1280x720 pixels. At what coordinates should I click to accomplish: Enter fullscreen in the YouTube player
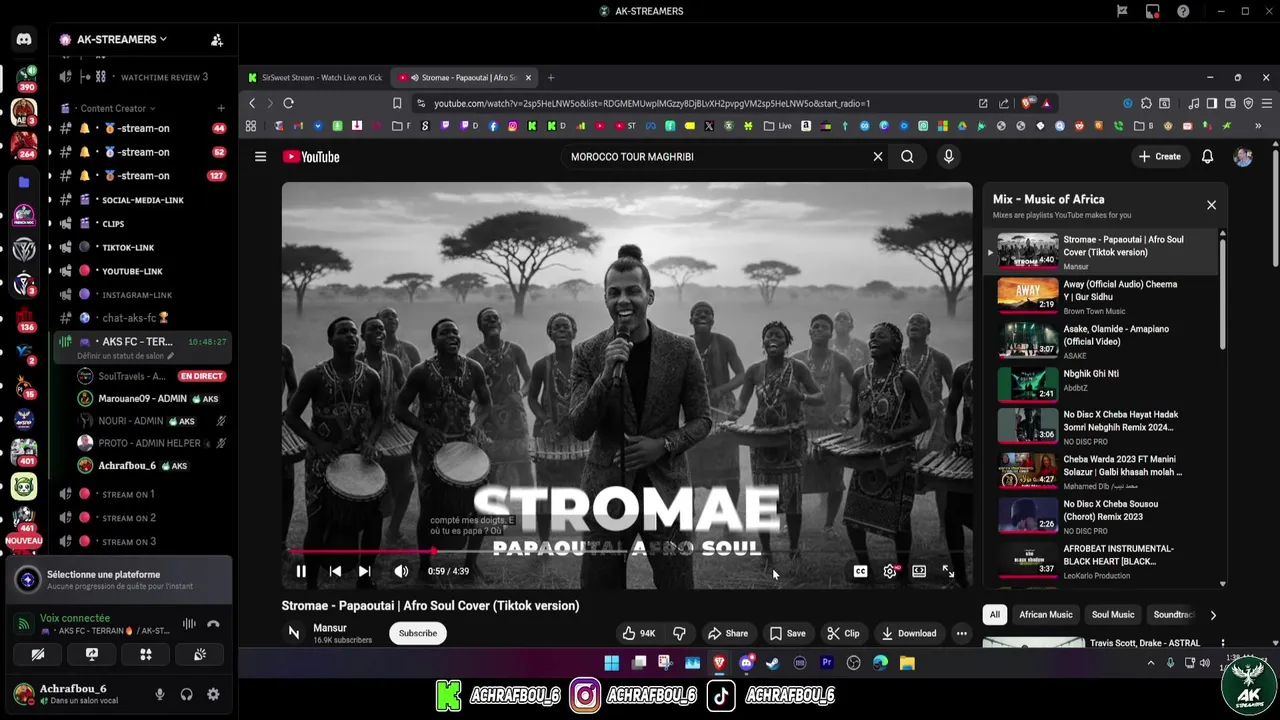(x=948, y=571)
